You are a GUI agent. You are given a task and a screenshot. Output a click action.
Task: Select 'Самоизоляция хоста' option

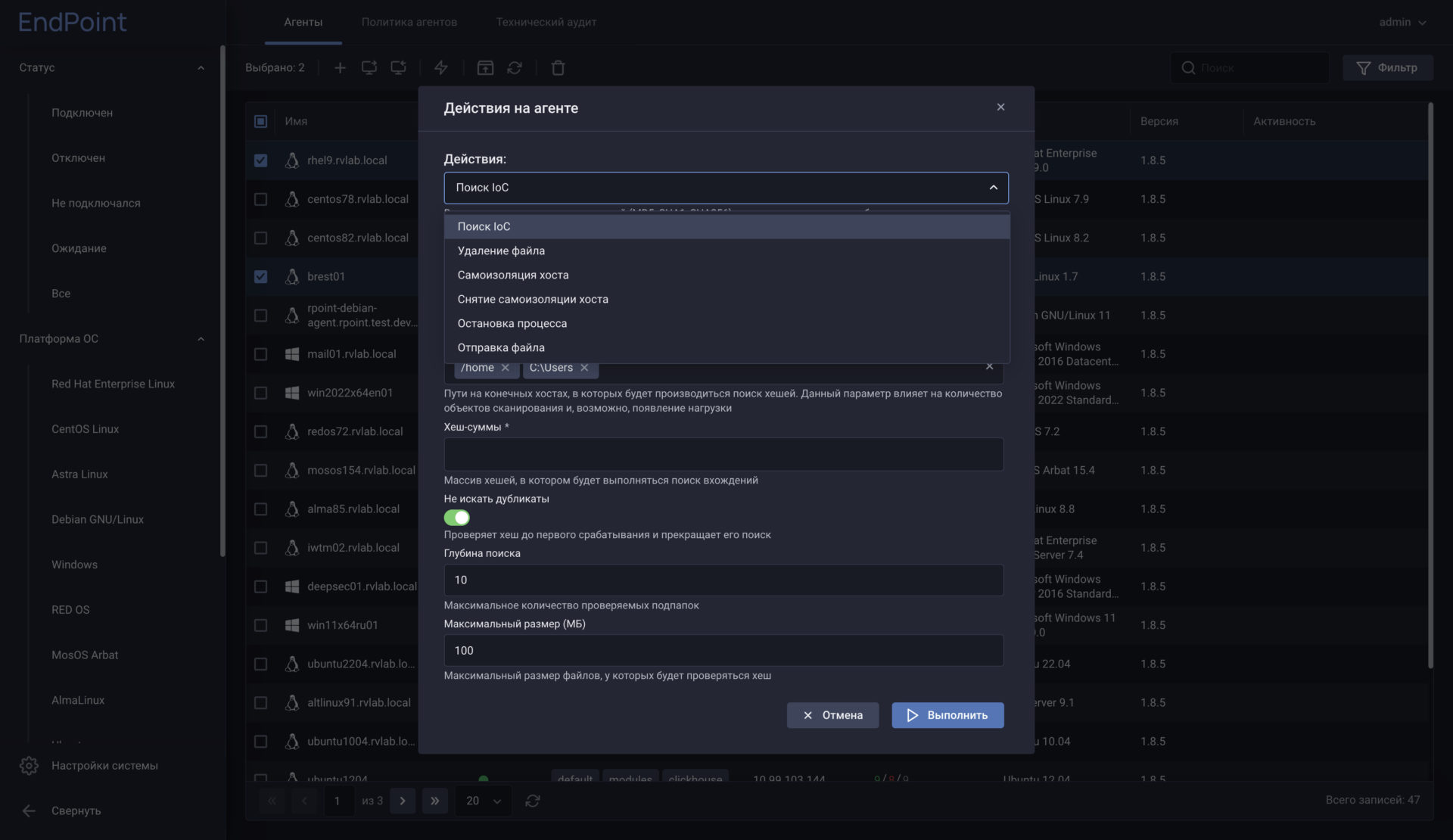point(726,275)
